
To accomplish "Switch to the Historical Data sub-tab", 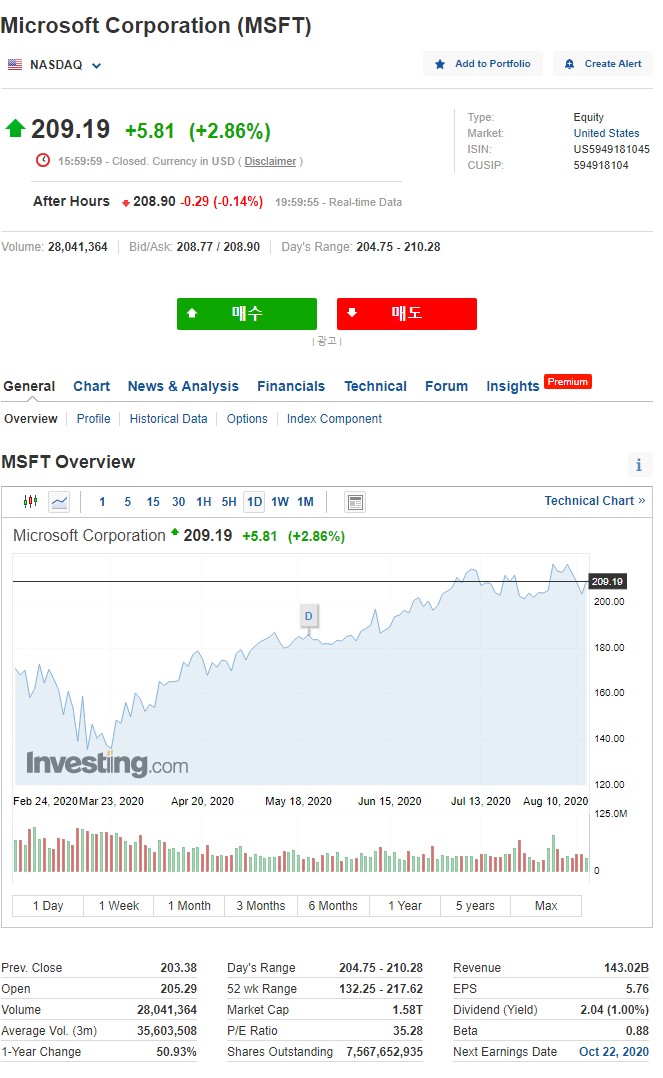I will click(169, 419).
